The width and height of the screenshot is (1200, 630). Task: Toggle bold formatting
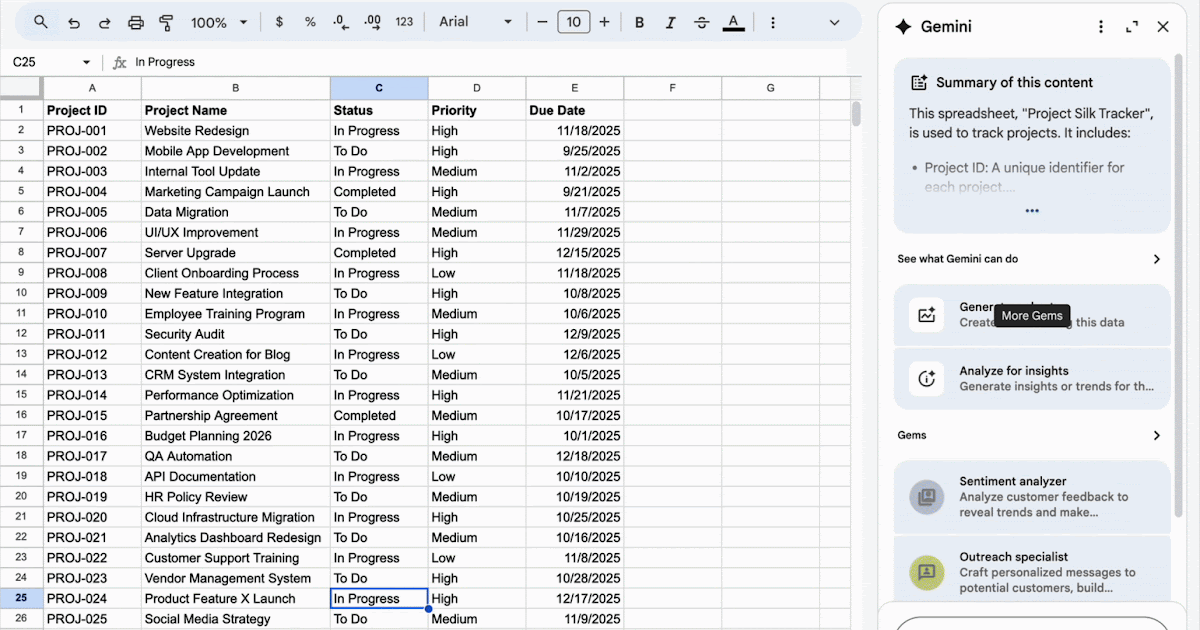[639, 20]
